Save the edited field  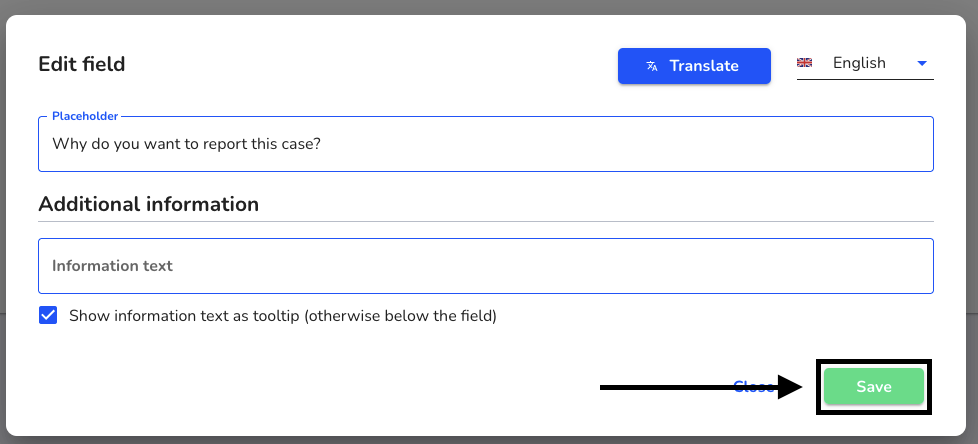pyautogui.click(x=873, y=387)
